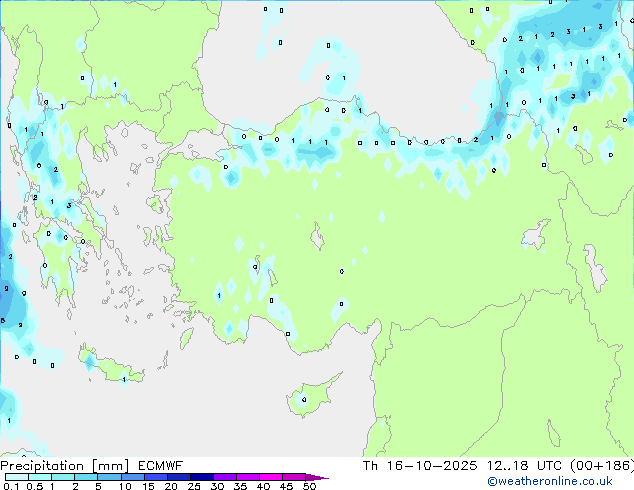Viewport: 634px width, 490px height.
Task: Click the "Precipitation" title word
Action: click(x=42, y=466)
